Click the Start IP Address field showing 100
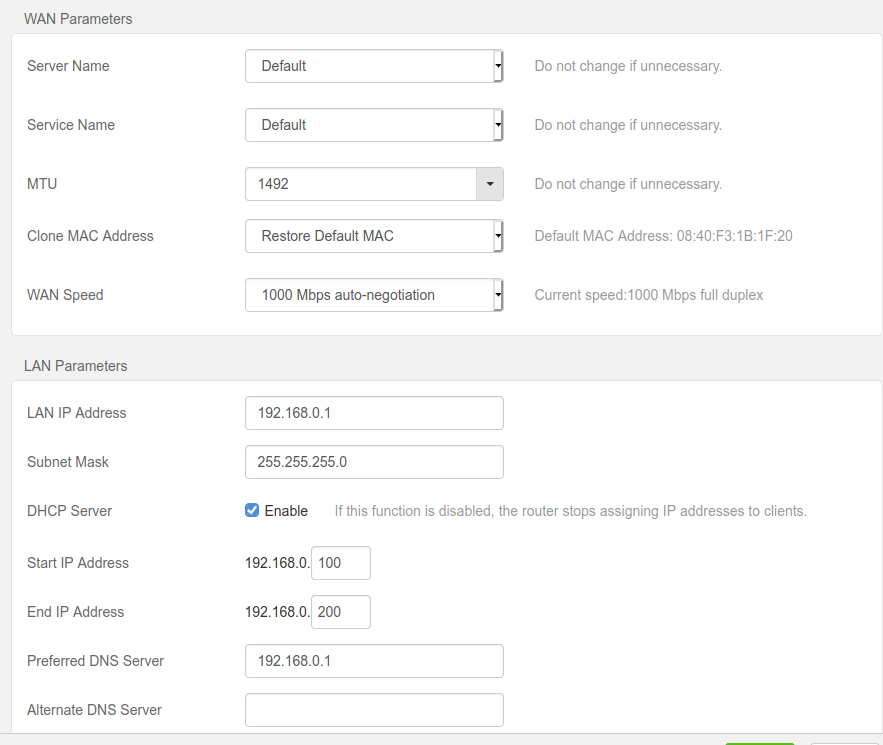This screenshot has height=745, width=883. 341,563
